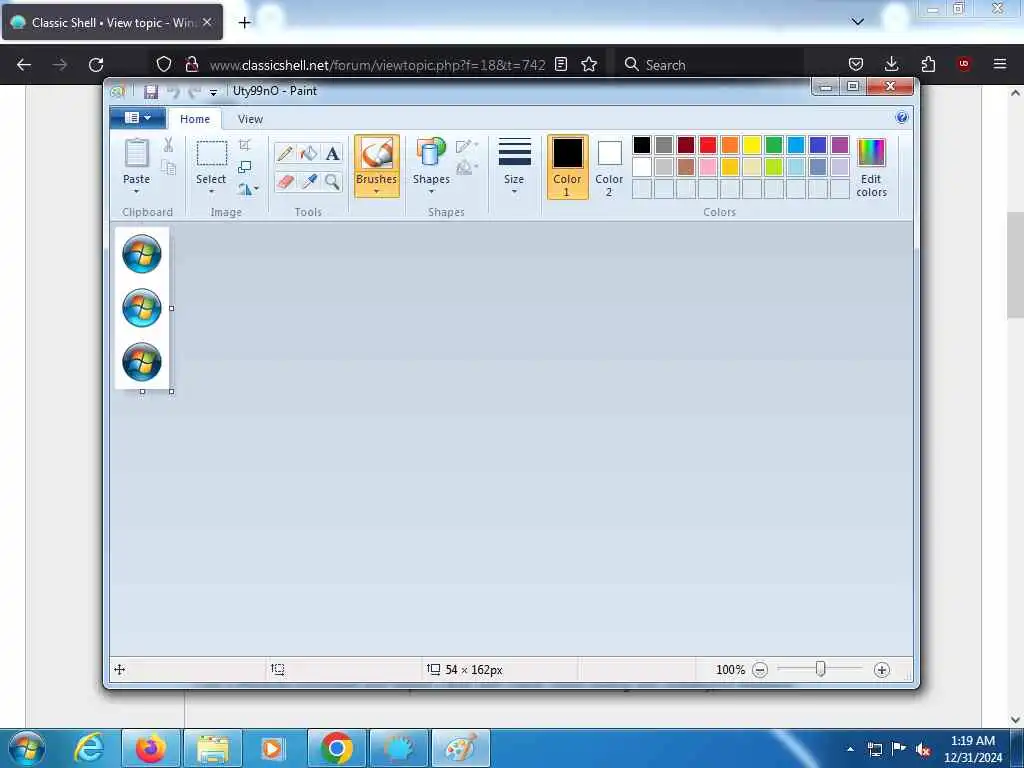Open Firefox extensions puzzle icon
1024x768 pixels.
click(928, 64)
